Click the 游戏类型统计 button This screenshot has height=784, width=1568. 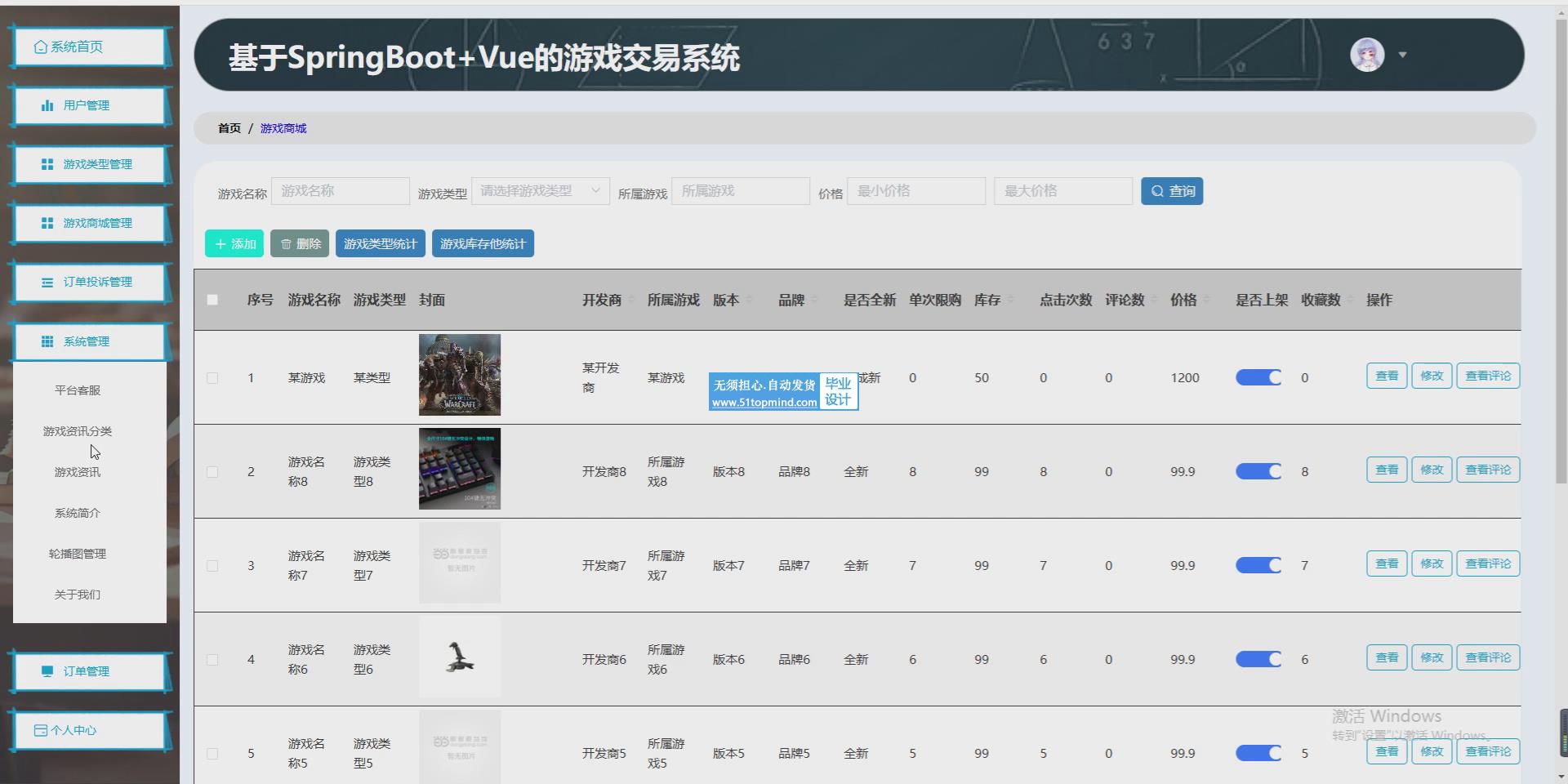tap(380, 244)
